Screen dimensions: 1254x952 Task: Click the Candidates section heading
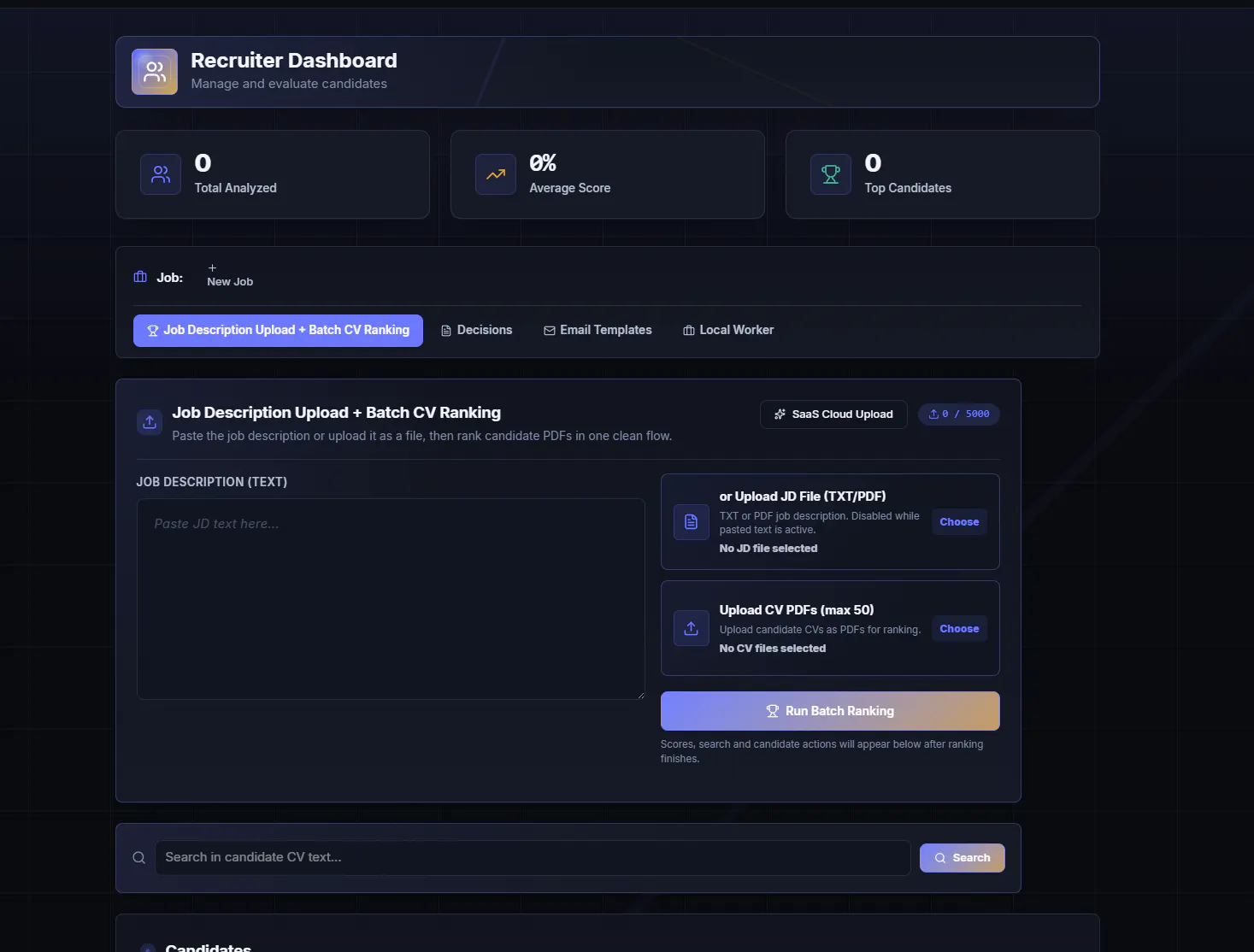click(209, 948)
